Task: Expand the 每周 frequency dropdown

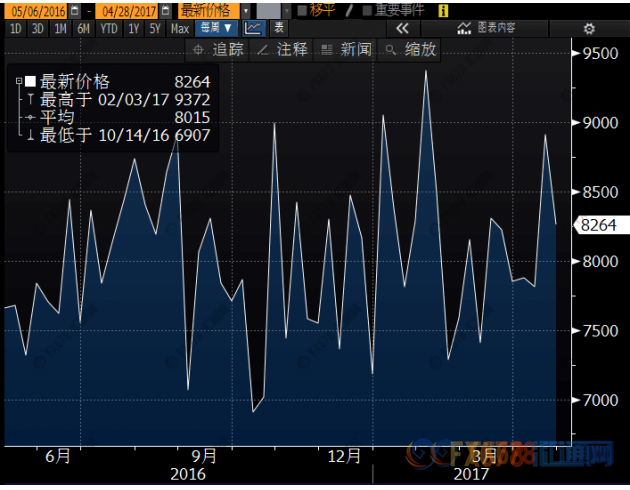Action: 217,28
